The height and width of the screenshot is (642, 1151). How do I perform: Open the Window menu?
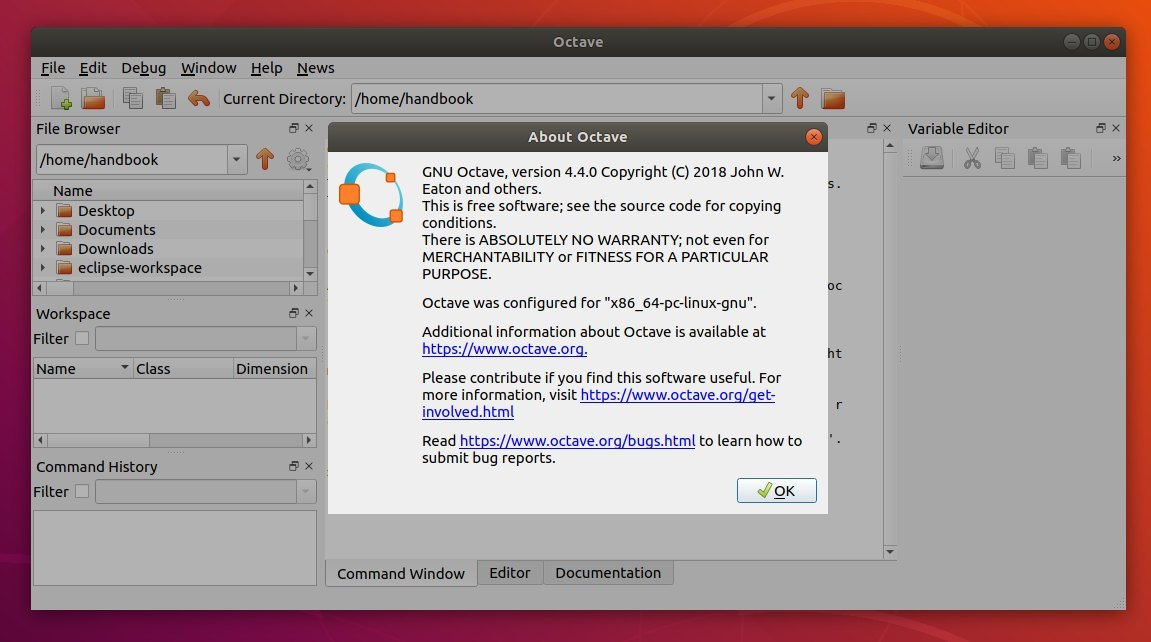[x=208, y=68]
